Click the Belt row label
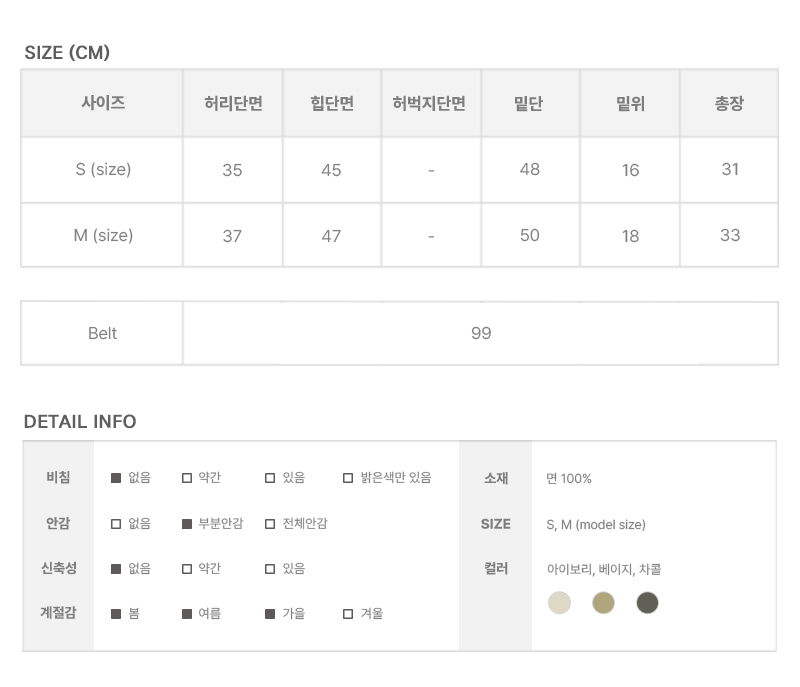Screen dimensions: 800x687 click(x=102, y=333)
